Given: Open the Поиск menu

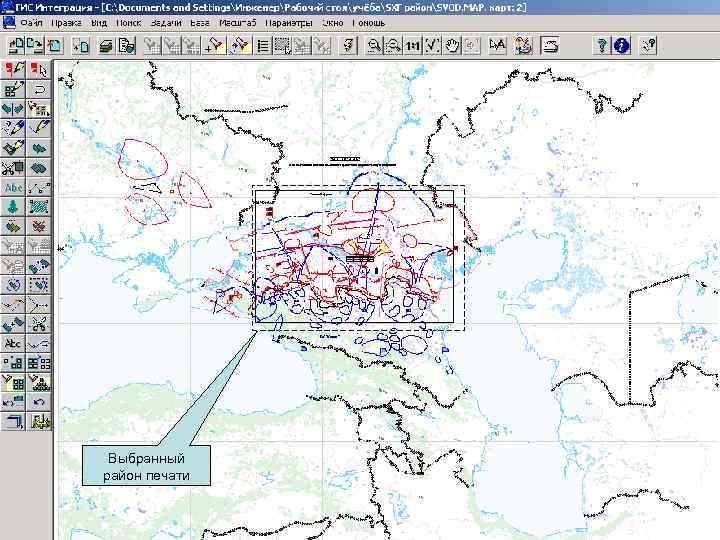Looking at the screenshot, I should pyautogui.click(x=128, y=22).
